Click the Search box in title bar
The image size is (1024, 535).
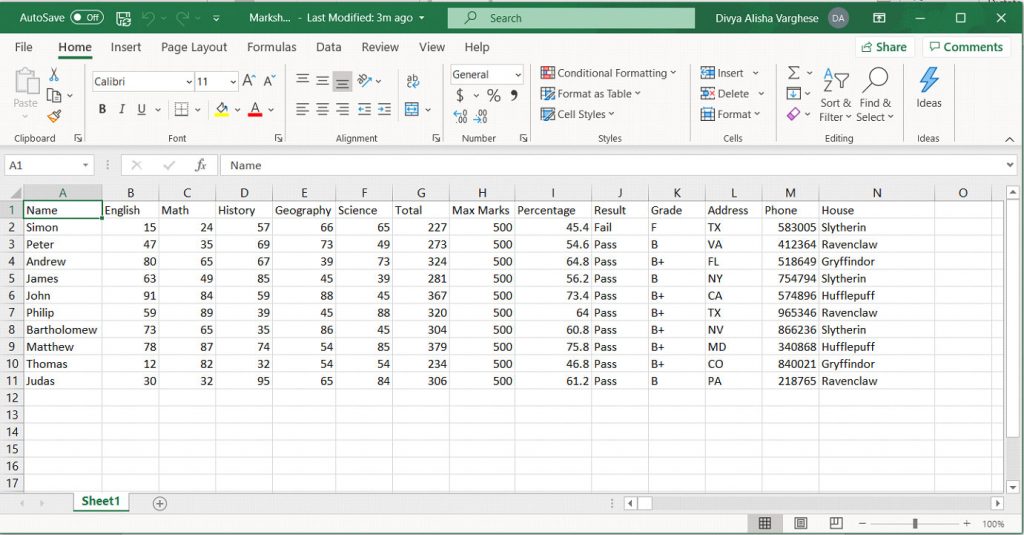click(570, 18)
